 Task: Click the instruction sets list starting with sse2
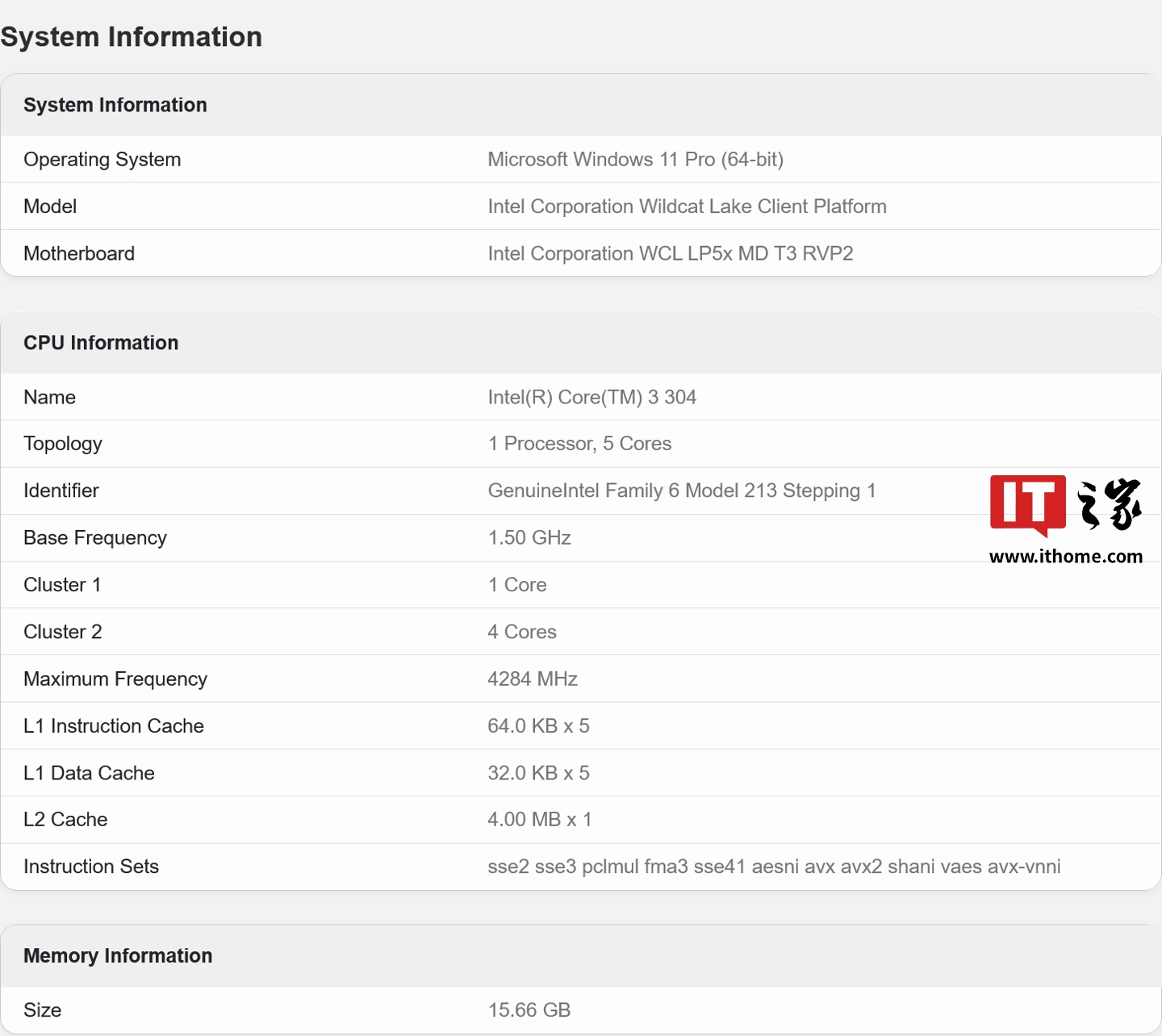[773, 867]
